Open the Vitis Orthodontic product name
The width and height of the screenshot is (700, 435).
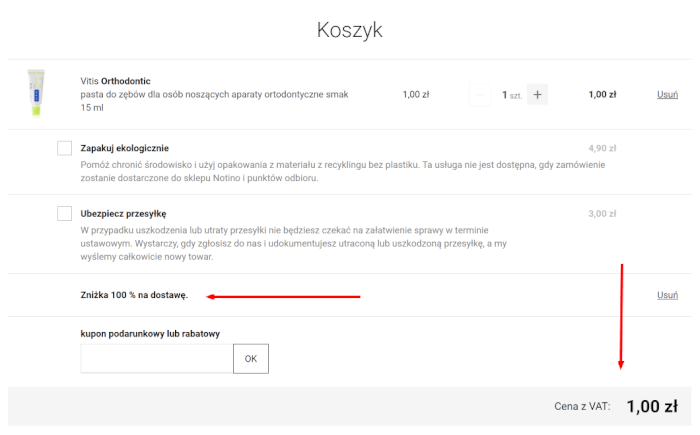[x=115, y=81]
